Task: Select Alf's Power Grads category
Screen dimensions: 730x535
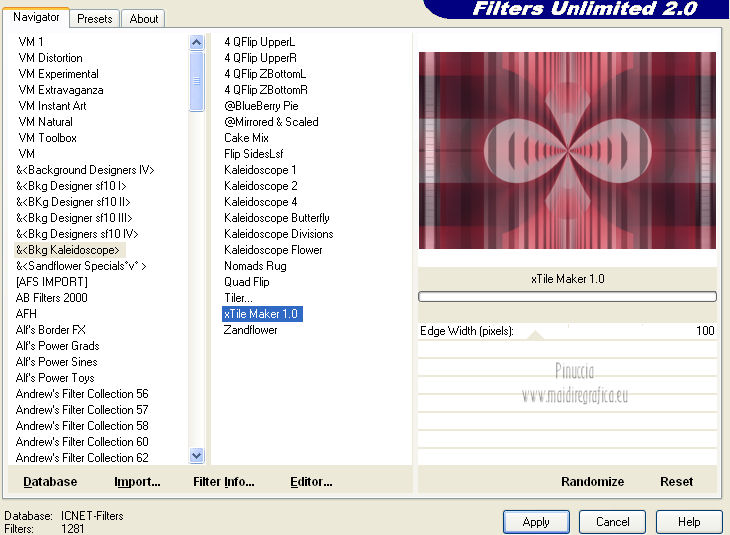Action: coord(58,345)
